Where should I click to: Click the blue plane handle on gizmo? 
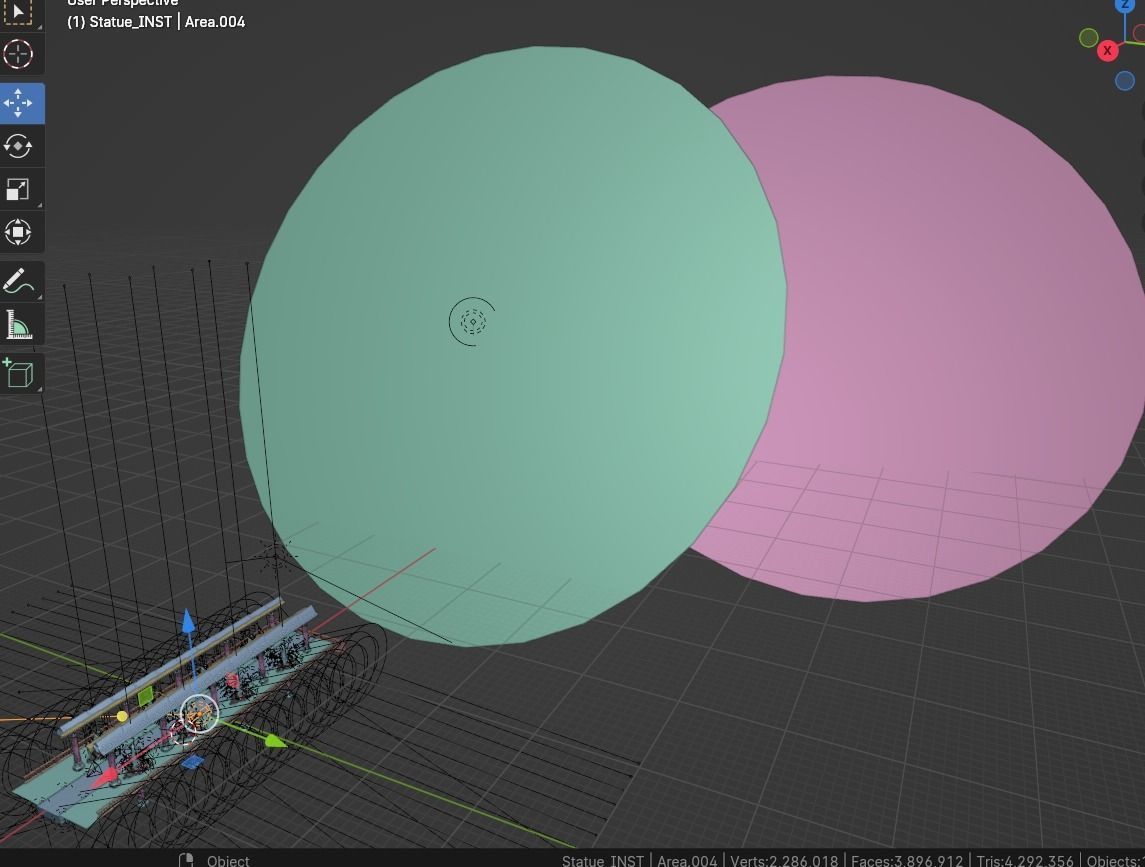click(x=192, y=763)
